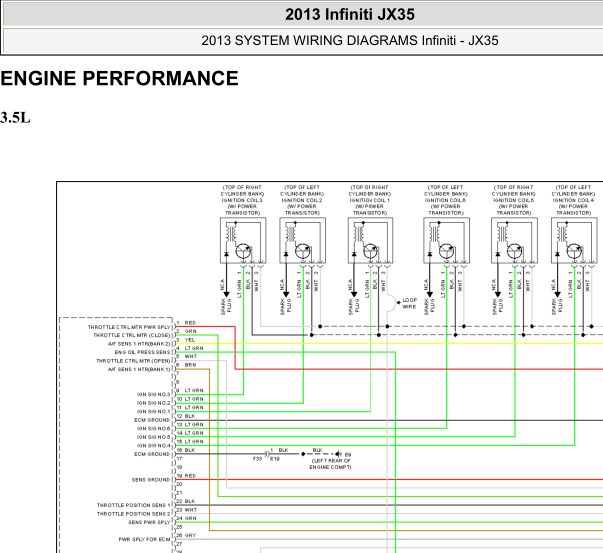Click the "ENG OIL PRESS SENS" pin label
Image resolution: width=603 pixels, height=553 pixels.
point(142,353)
